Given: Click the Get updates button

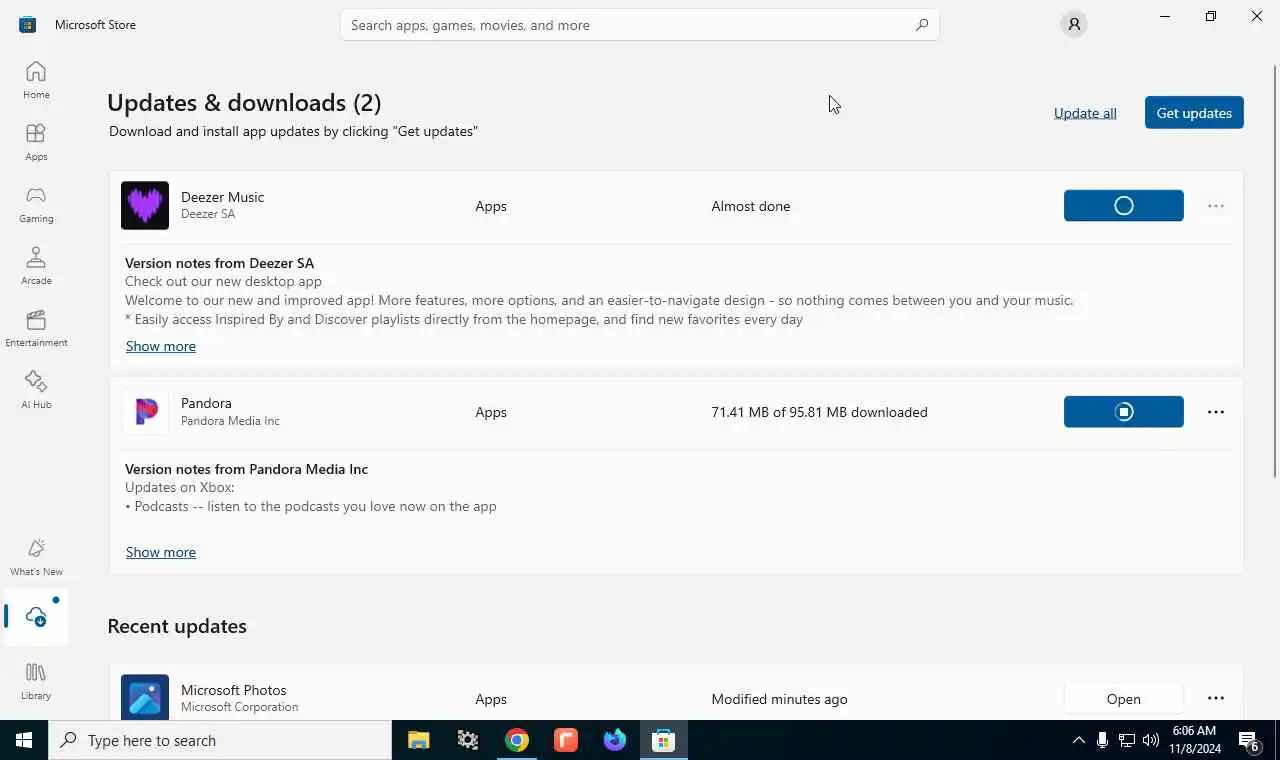Looking at the screenshot, I should 1194,113.
